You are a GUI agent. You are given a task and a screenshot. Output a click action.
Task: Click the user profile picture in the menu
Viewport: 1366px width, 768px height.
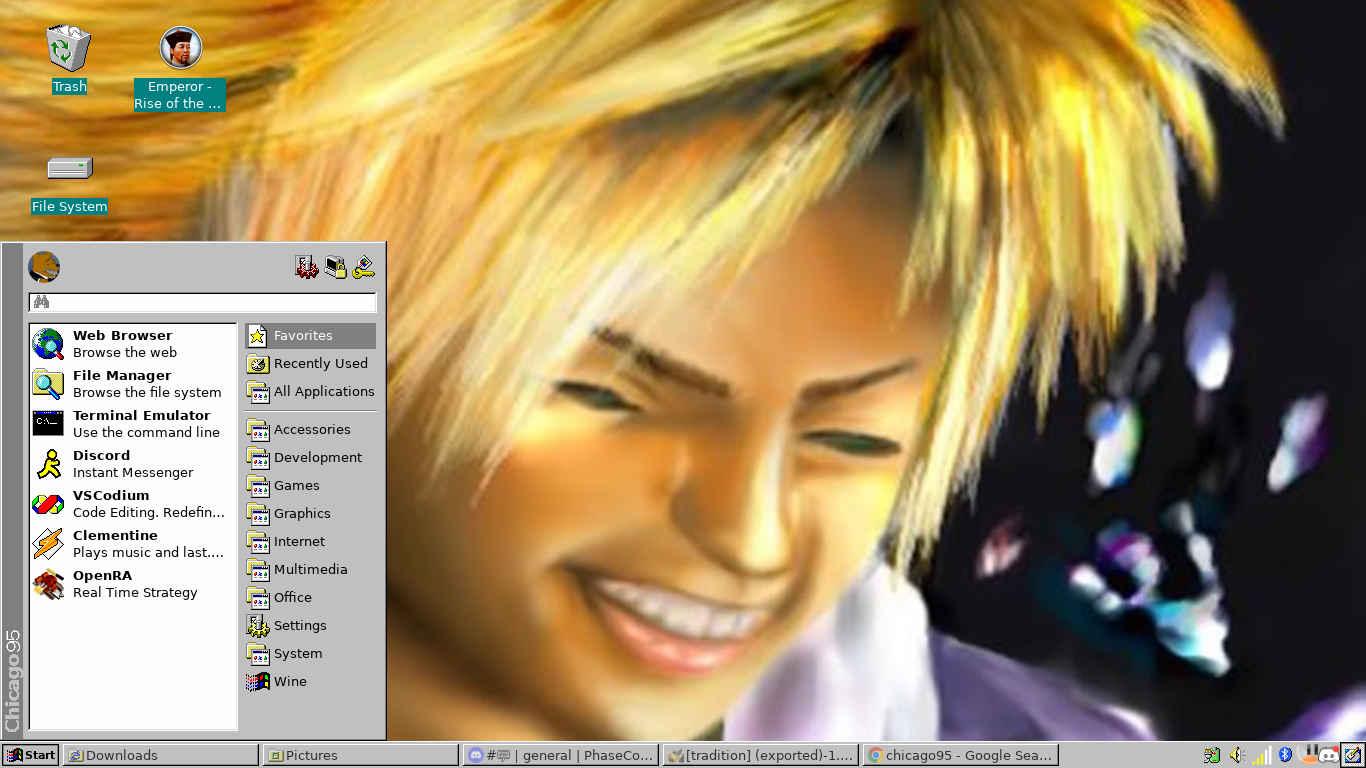pos(44,267)
